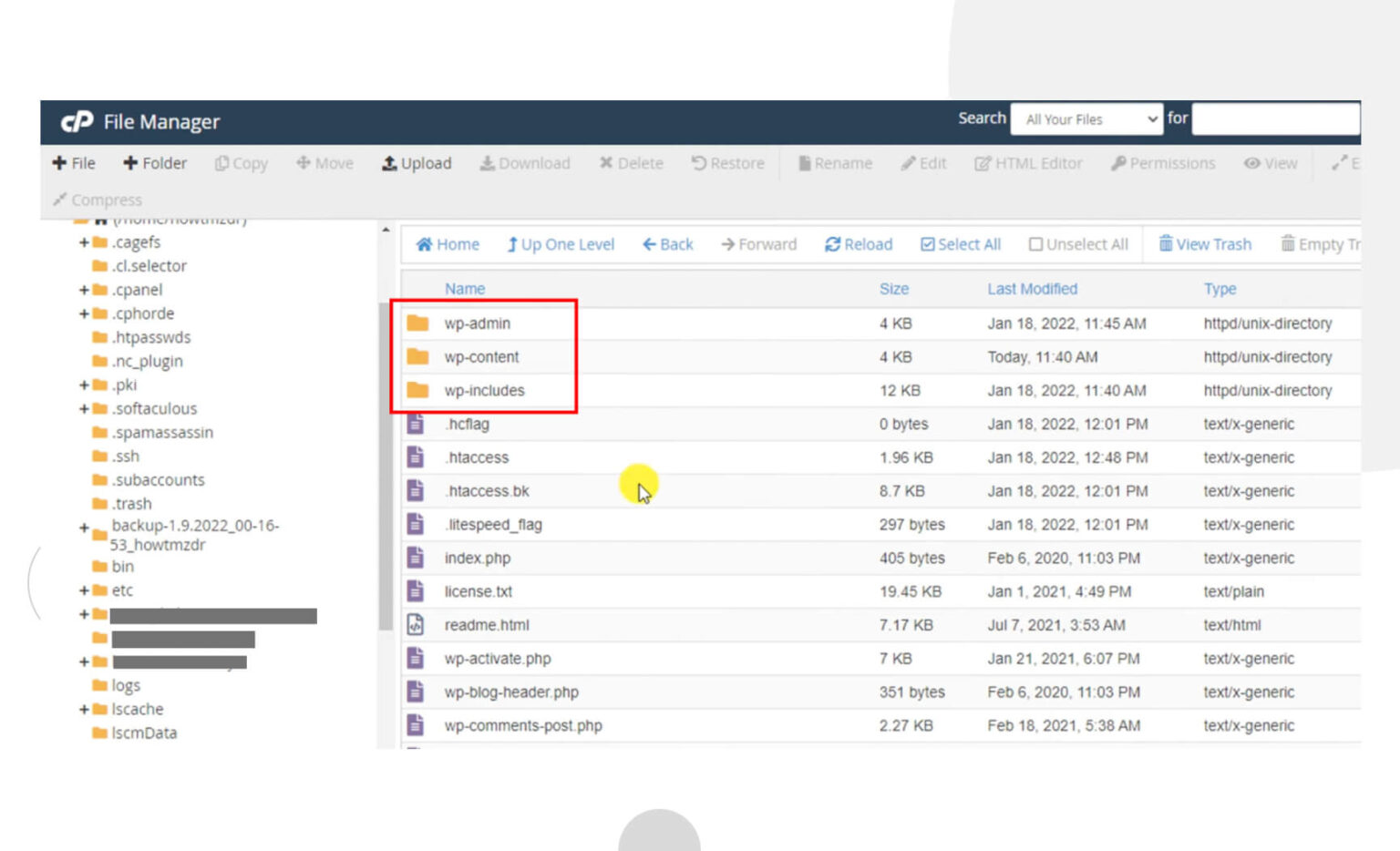Screen dimensions: 1400x851
Task: Expand the .softaculous tree item
Action: (81, 408)
